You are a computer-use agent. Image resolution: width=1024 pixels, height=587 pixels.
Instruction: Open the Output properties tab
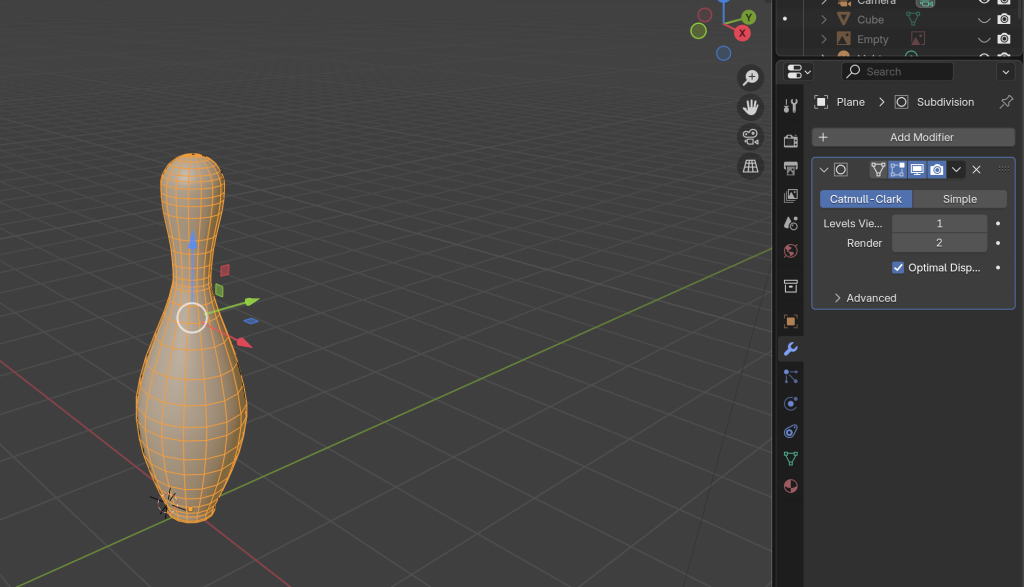[x=790, y=168]
